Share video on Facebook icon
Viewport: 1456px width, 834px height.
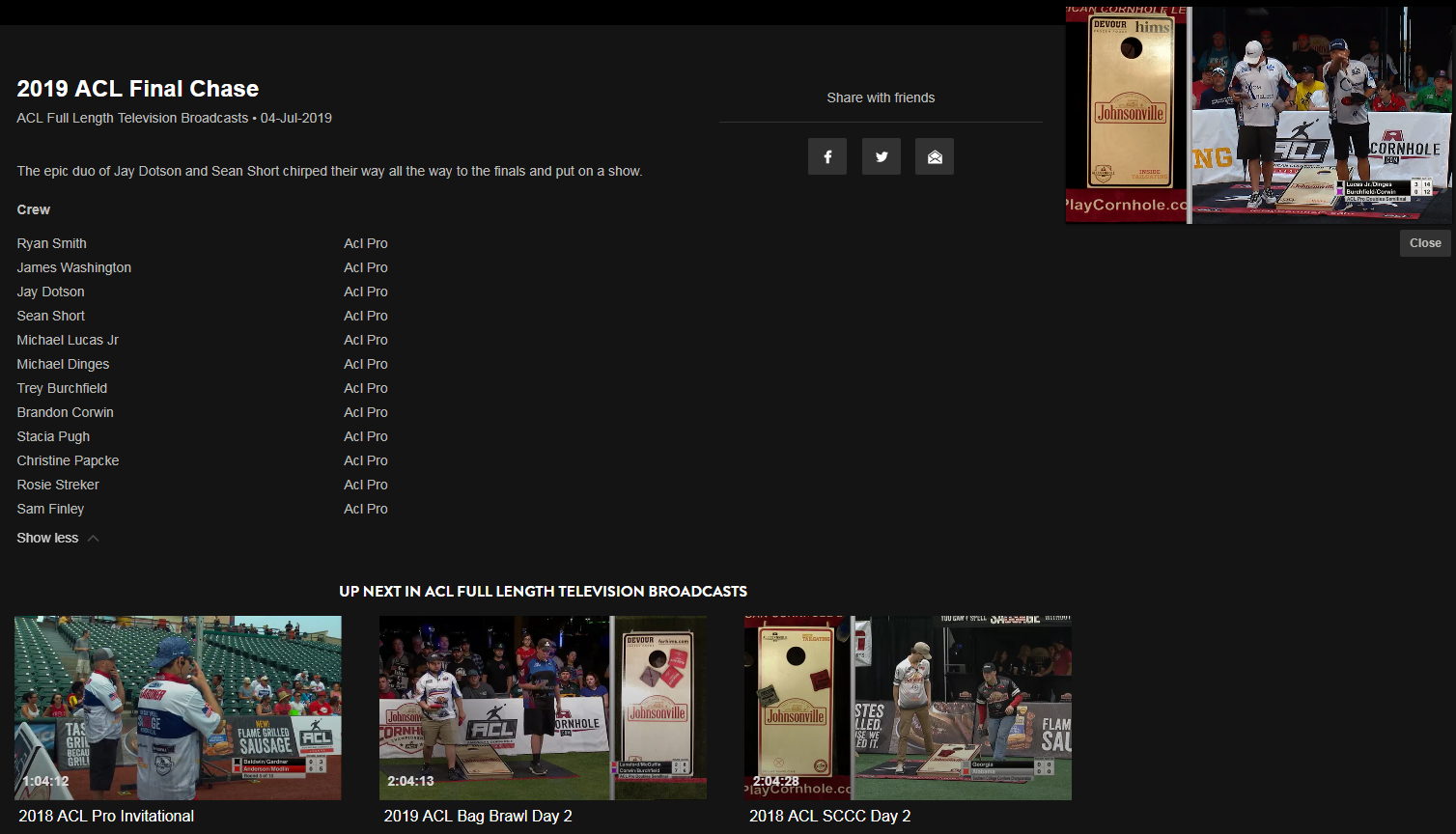pyautogui.click(x=827, y=156)
